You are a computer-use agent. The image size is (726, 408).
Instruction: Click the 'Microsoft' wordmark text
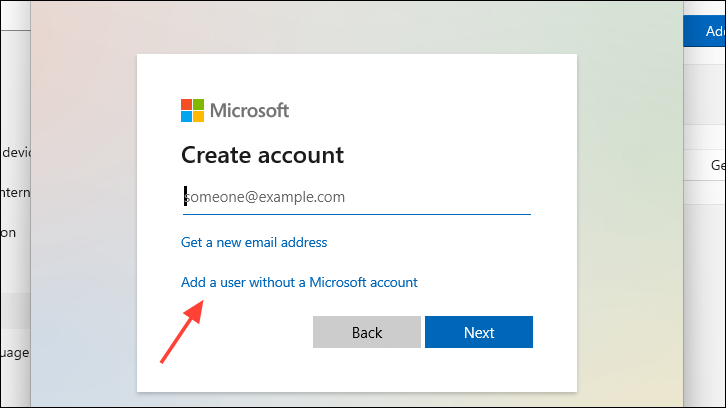coord(250,111)
